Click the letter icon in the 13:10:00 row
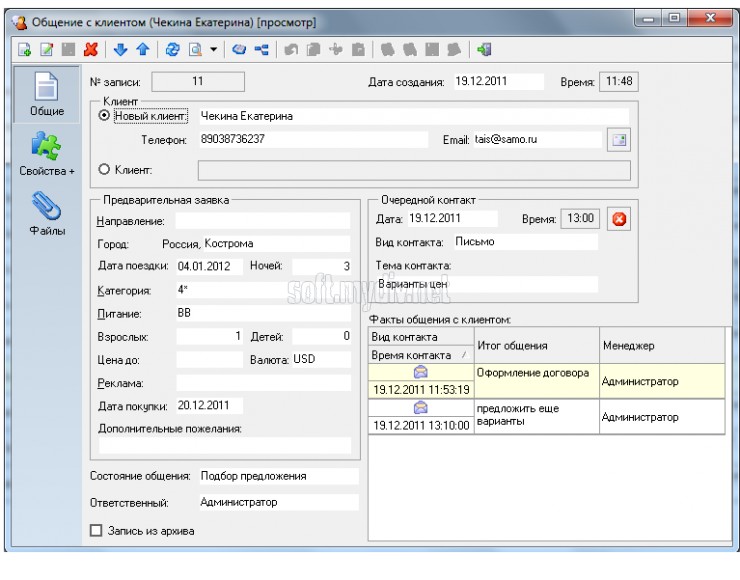740x580 pixels. (420, 407)
